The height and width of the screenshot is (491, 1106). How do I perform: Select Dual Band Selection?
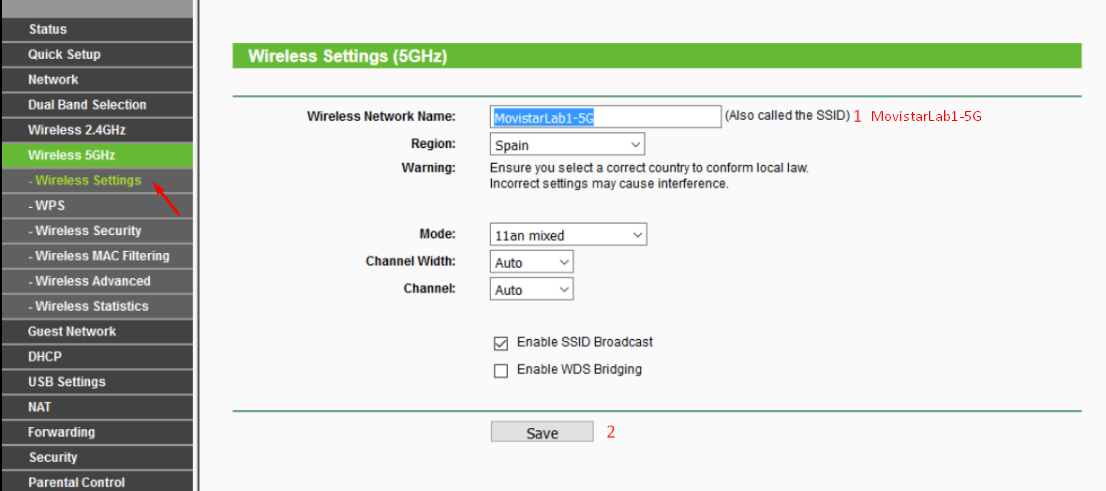click(x=97, y=105)
